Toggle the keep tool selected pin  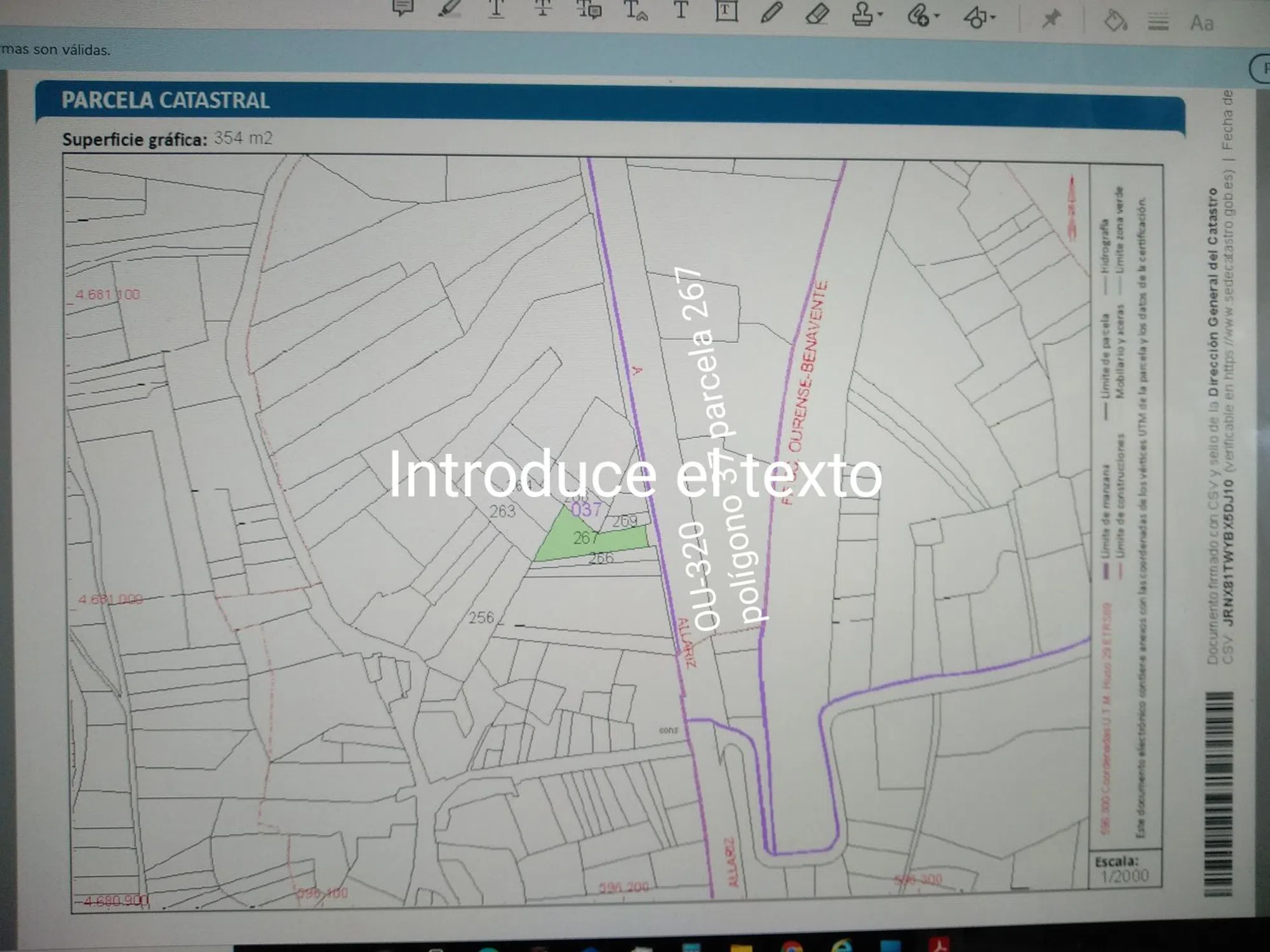pos(1051,18)
